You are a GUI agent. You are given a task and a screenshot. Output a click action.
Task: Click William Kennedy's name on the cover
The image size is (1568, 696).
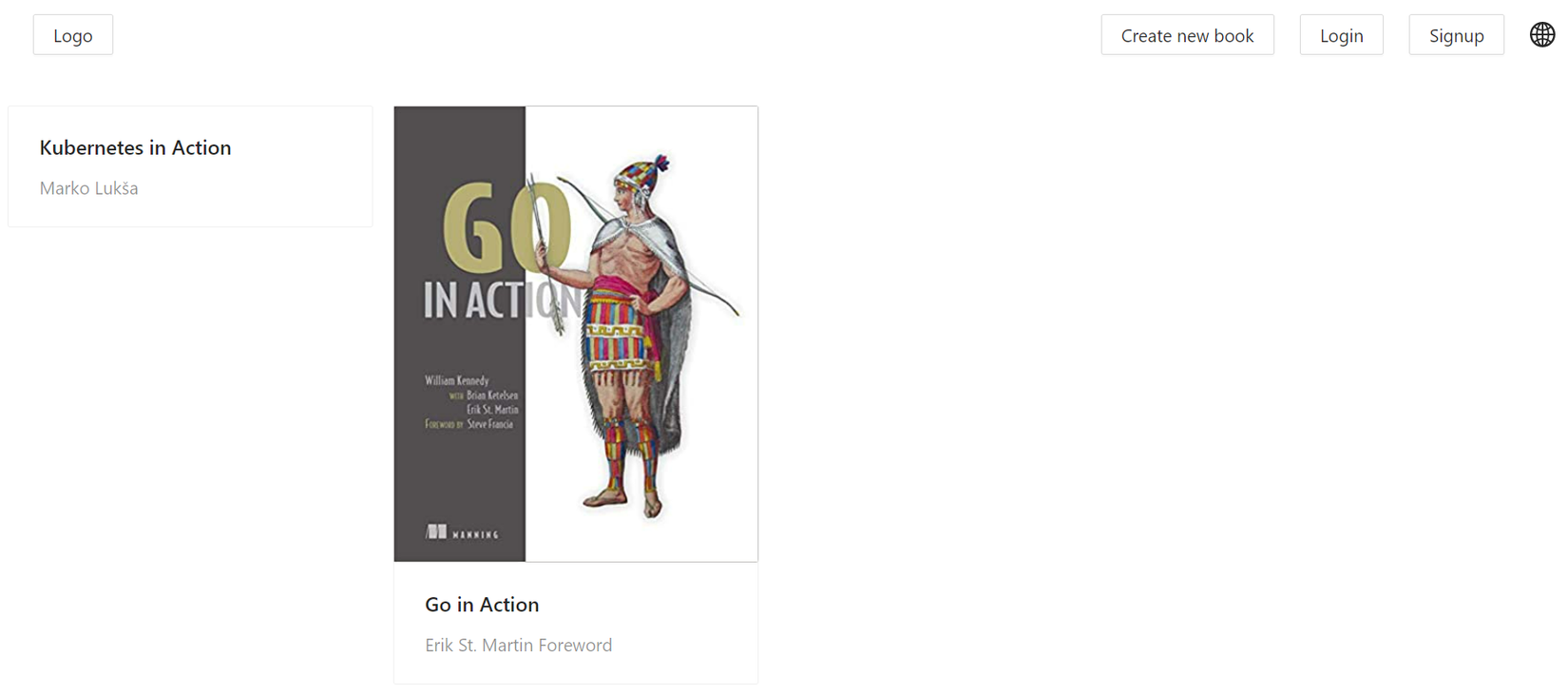click(456, 380)
